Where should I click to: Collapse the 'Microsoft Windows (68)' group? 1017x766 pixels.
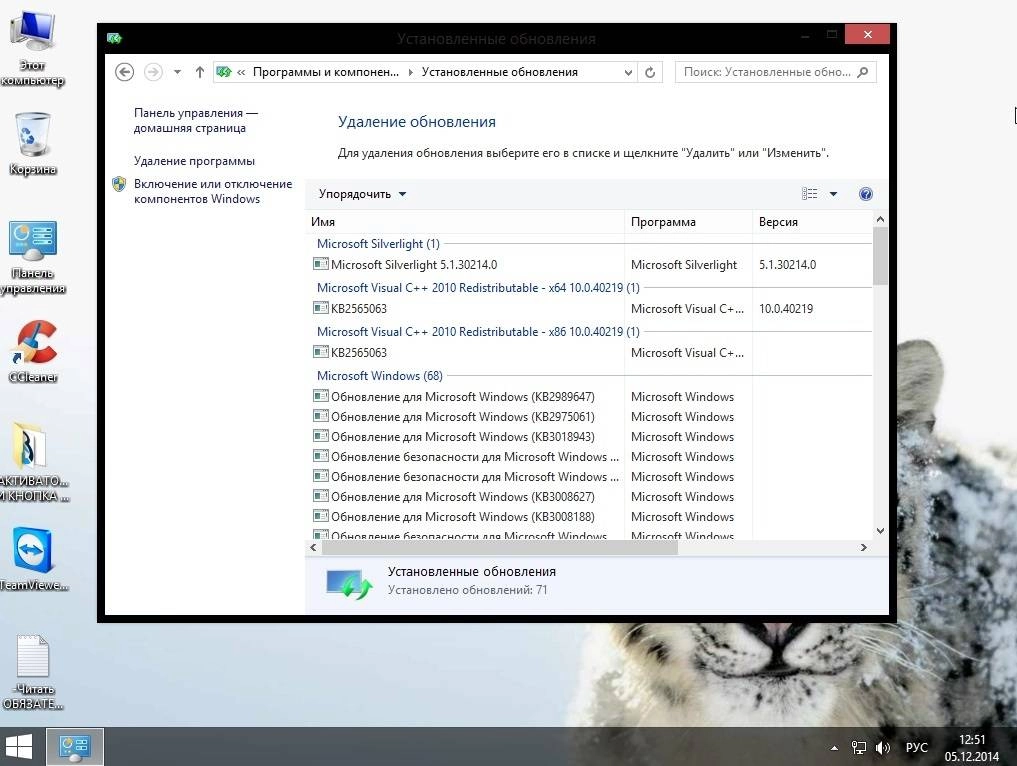tap(379, 376)
